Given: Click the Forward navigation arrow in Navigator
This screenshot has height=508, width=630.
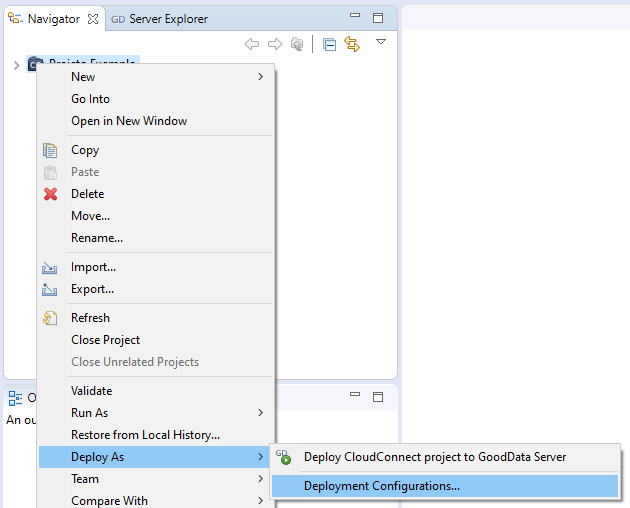Looking at the screenshot, I should (x=275, y=44).
